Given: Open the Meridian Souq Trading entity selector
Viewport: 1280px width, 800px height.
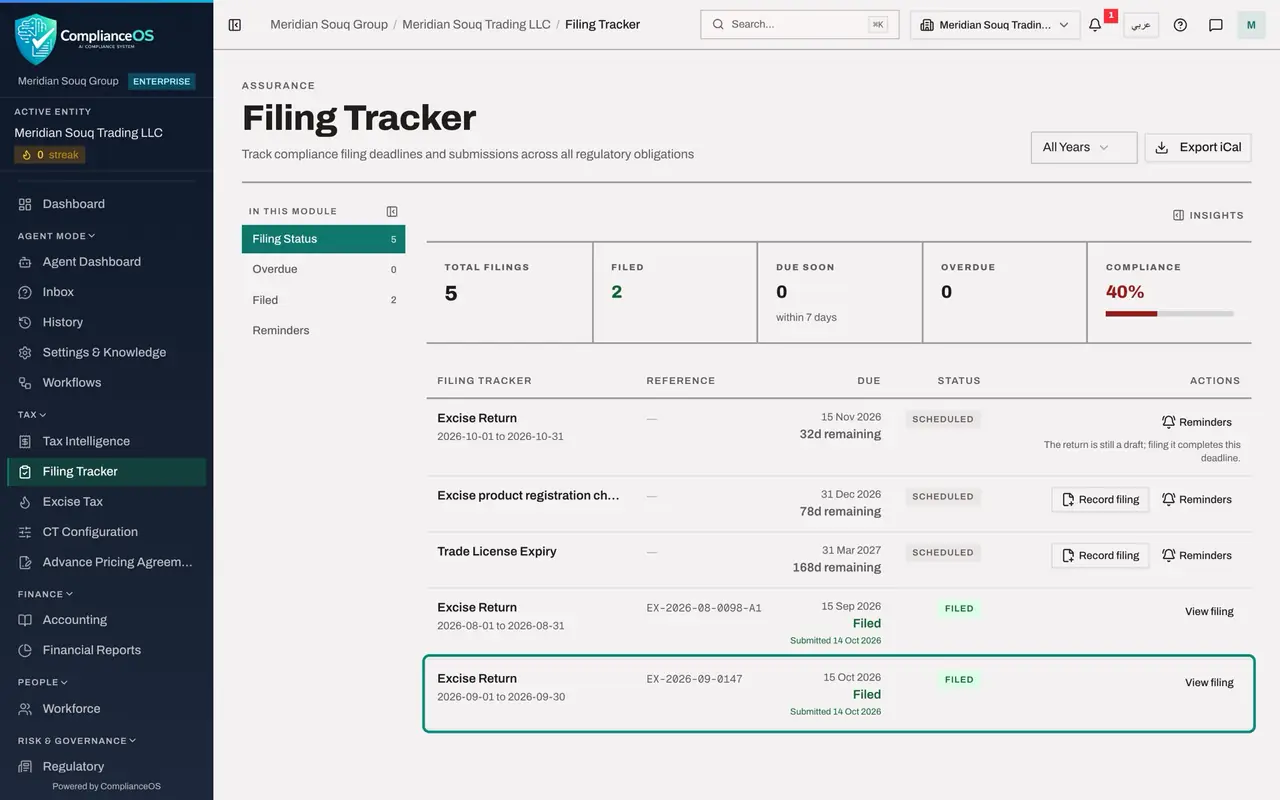Looking at the screenshot, I should 995,25.
